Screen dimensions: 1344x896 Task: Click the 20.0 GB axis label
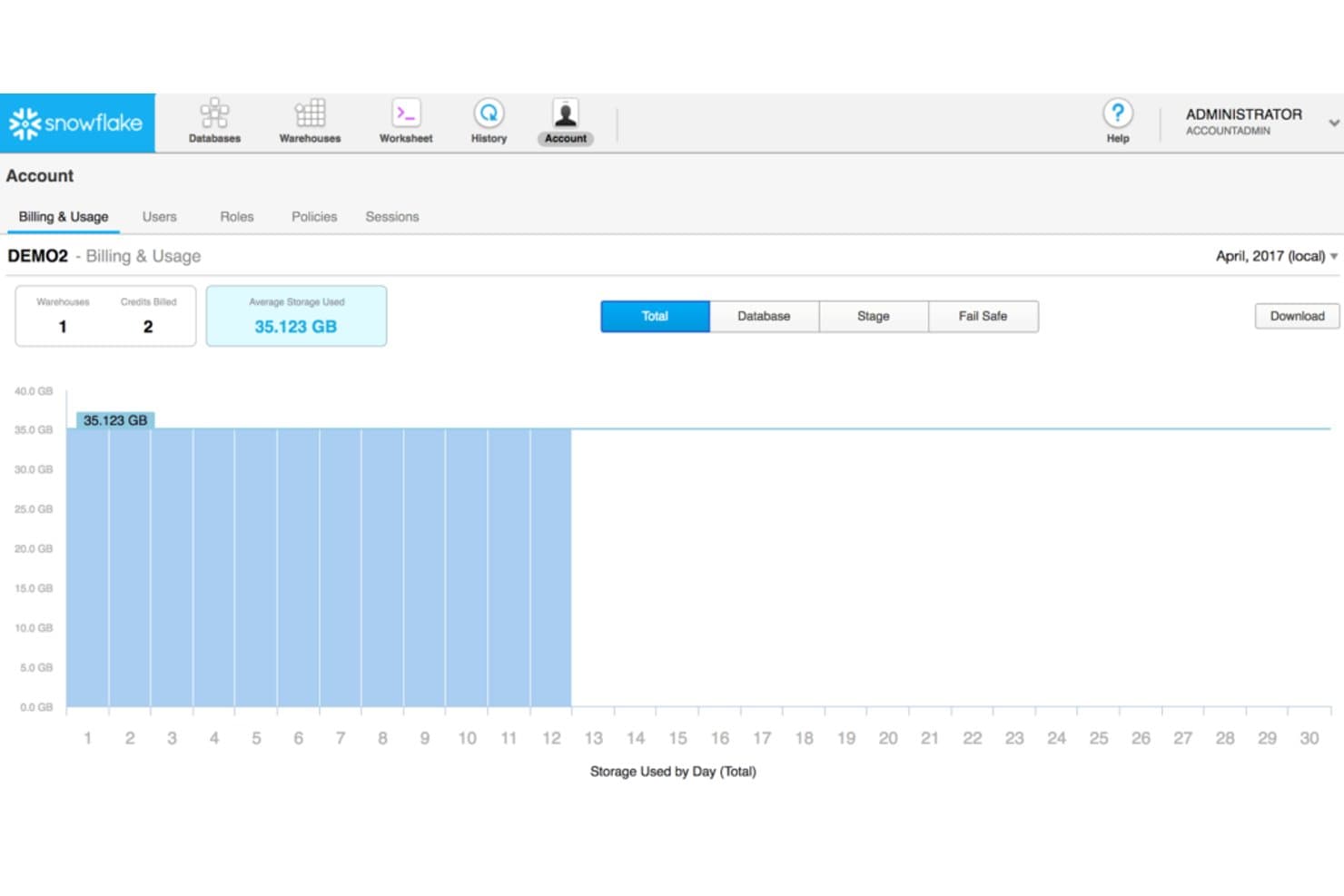pos(34,548)
